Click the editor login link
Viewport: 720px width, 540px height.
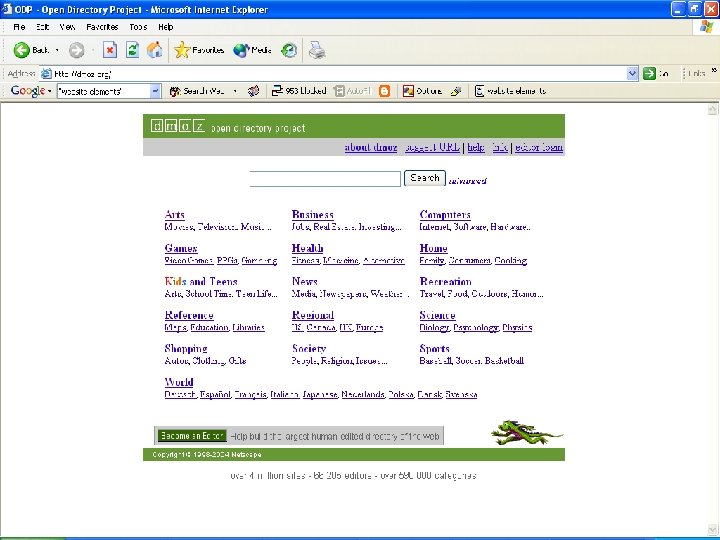[x=539, y=147]
